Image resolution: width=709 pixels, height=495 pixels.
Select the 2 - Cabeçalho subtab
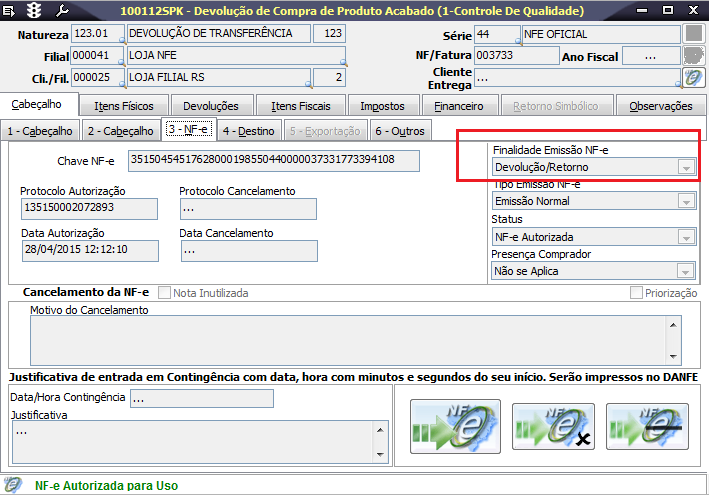[121, 131]
